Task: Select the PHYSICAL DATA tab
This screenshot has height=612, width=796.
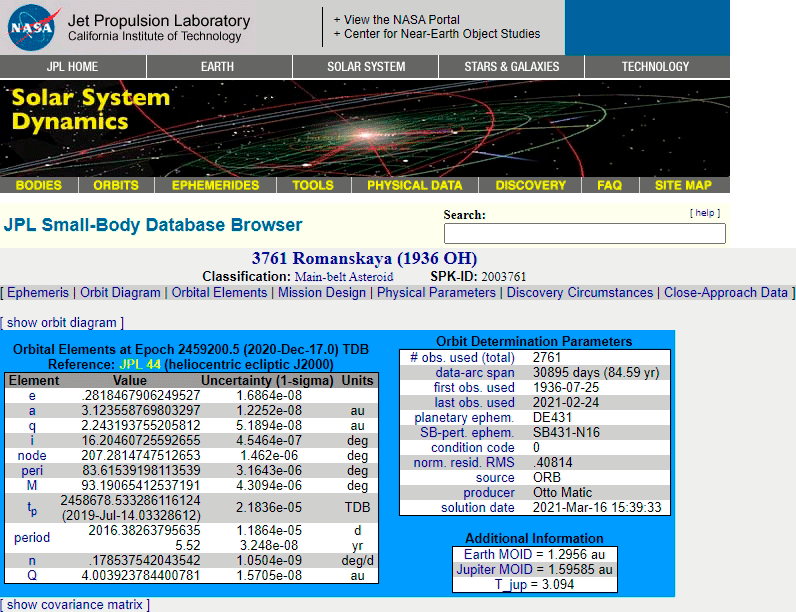Action: [x=415, y=185]
